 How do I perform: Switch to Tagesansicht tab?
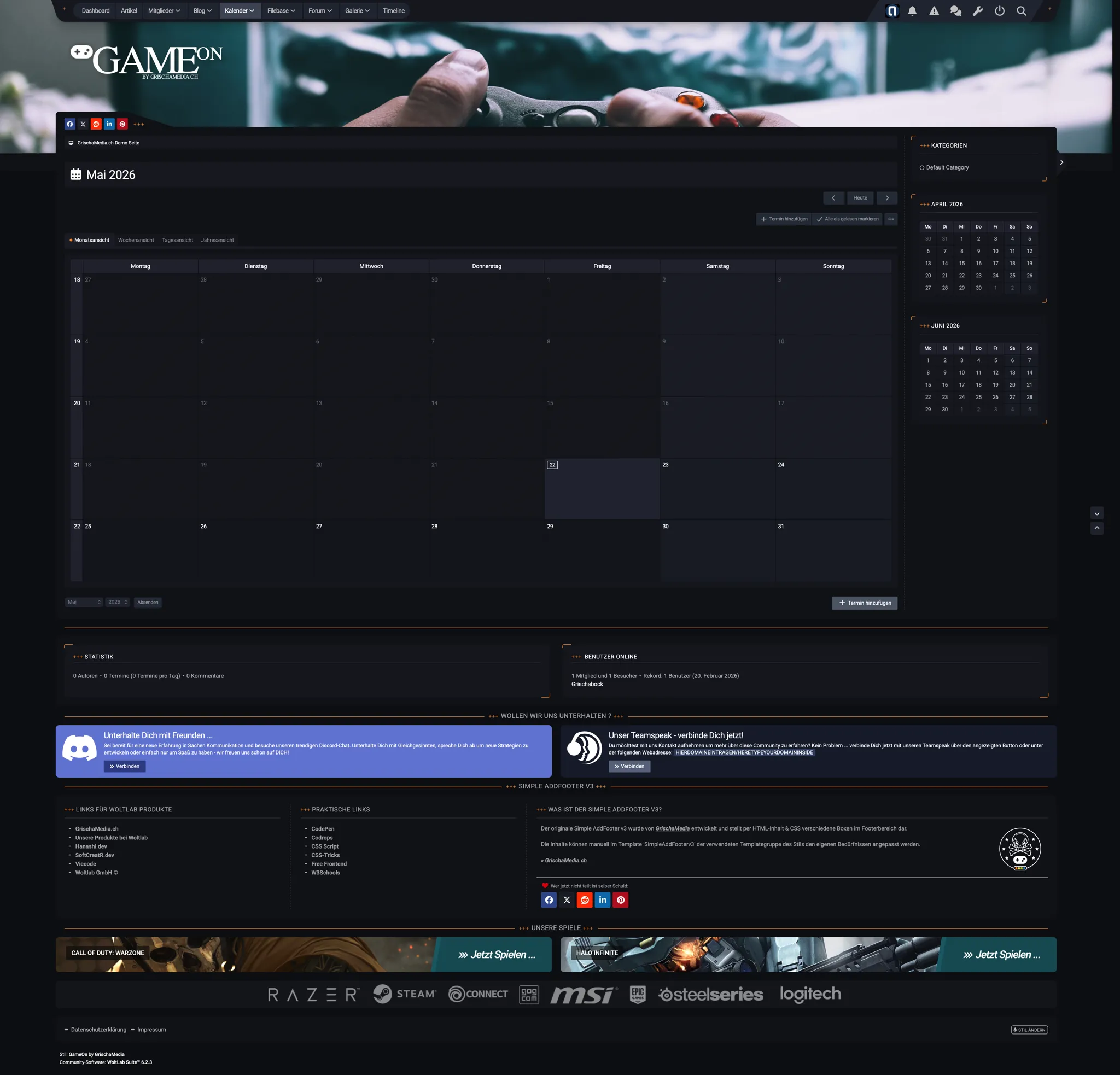177,240
